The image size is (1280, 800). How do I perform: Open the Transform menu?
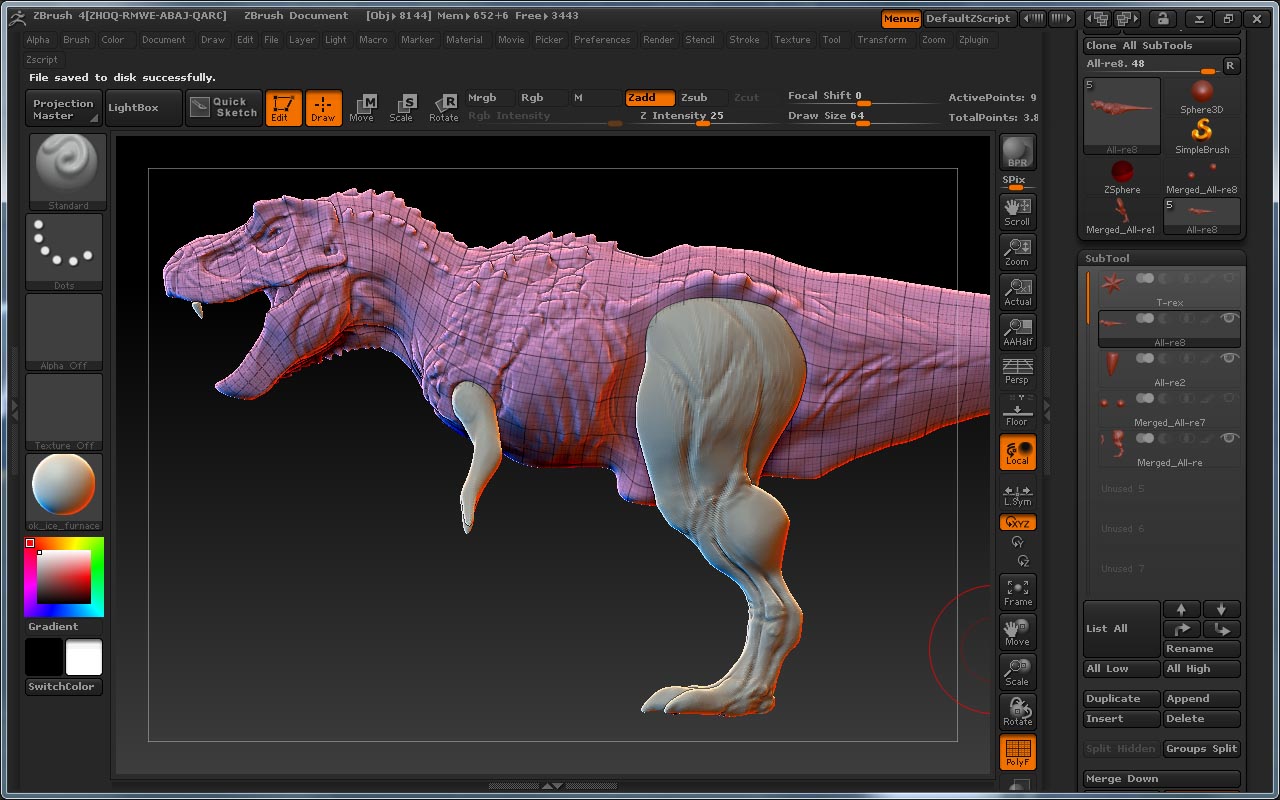point(881,40)
